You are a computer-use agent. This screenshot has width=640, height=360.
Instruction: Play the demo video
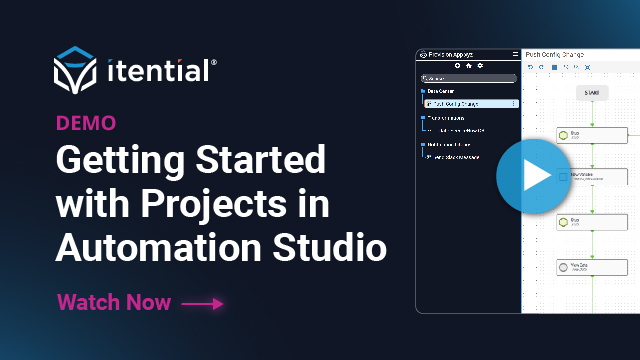click(533, 176)
